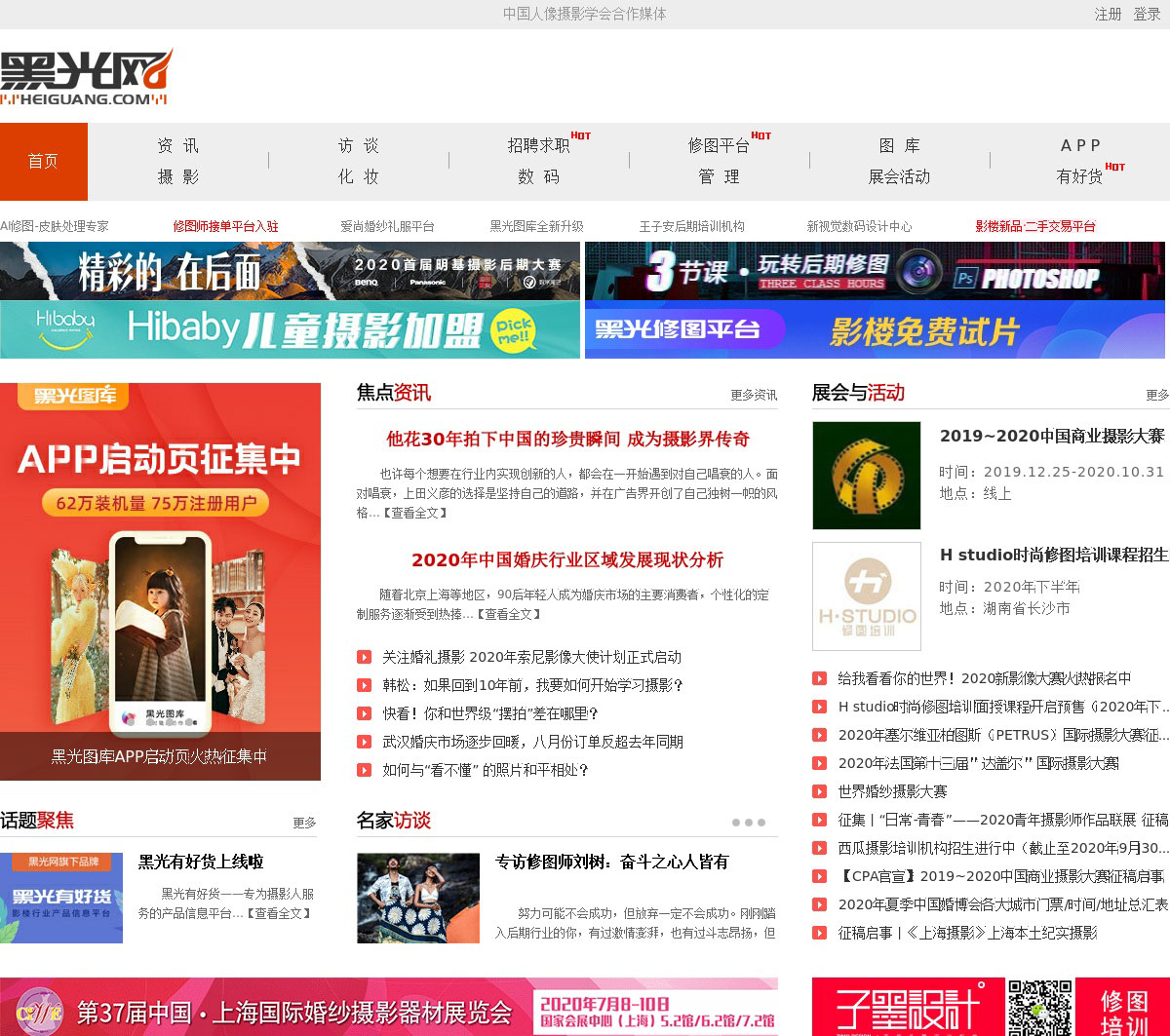Open the 登录 login link
1170x1036 pixels.
click(1147, 14)
